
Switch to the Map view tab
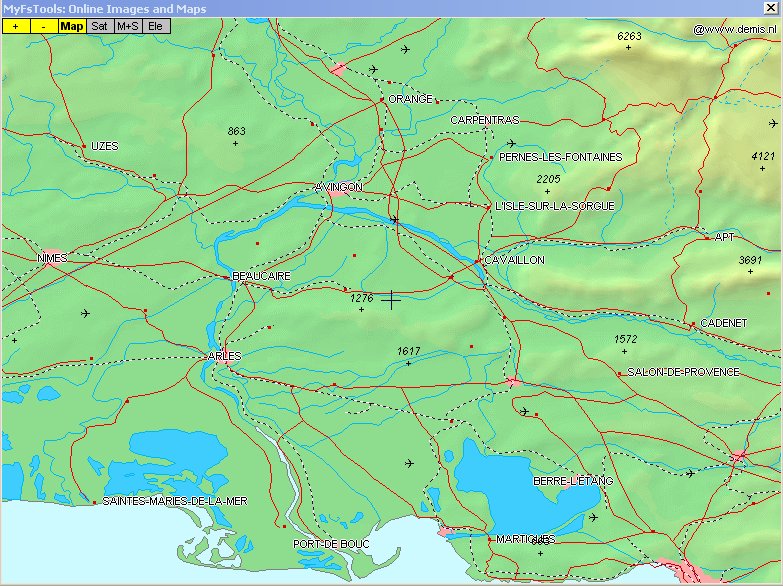click(x=72, y=26)
